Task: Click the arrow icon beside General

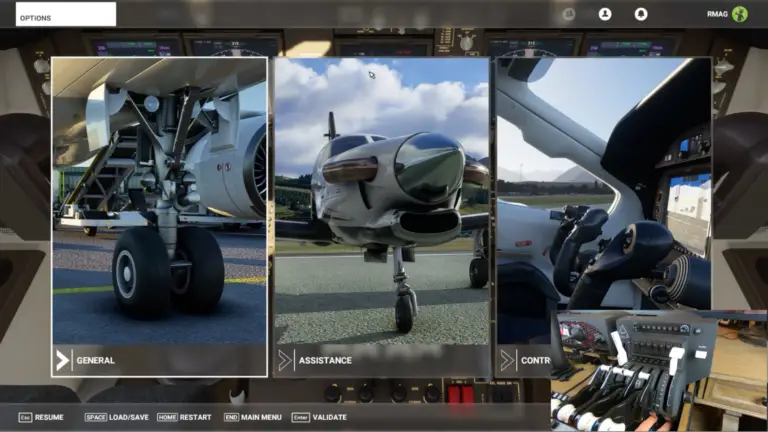Action: 63,360
